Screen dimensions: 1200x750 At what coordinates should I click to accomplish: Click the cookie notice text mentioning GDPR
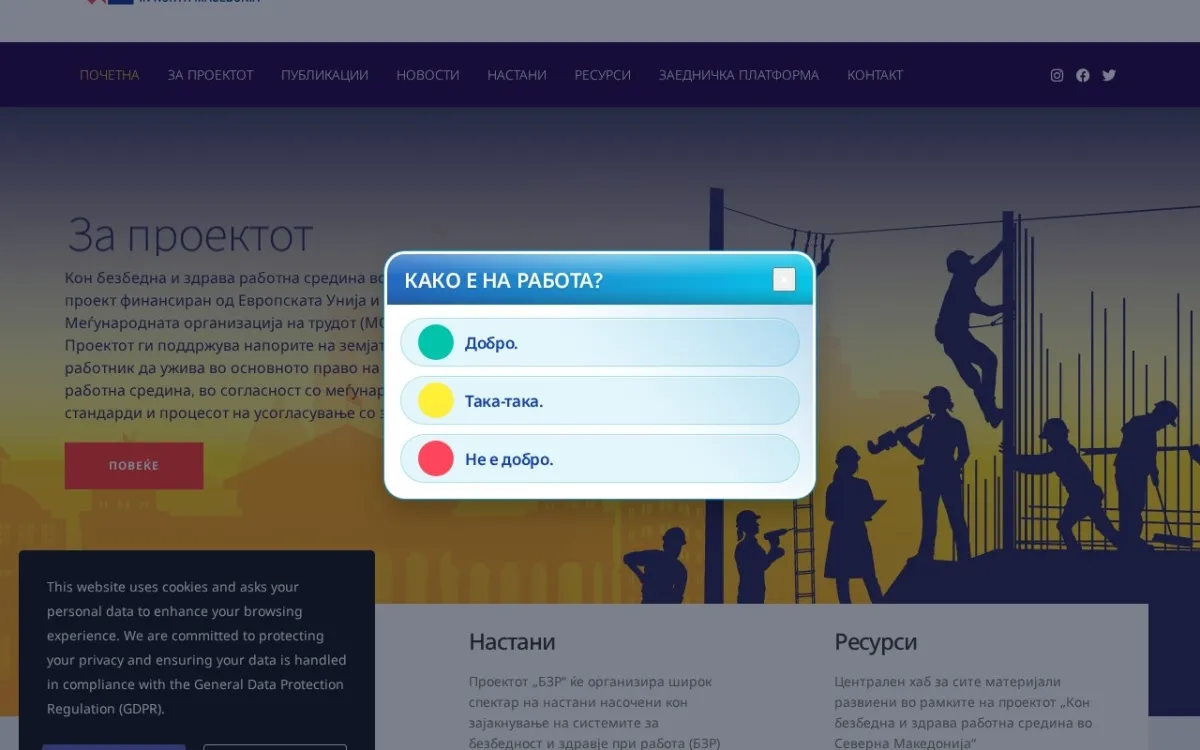[197, 648]
